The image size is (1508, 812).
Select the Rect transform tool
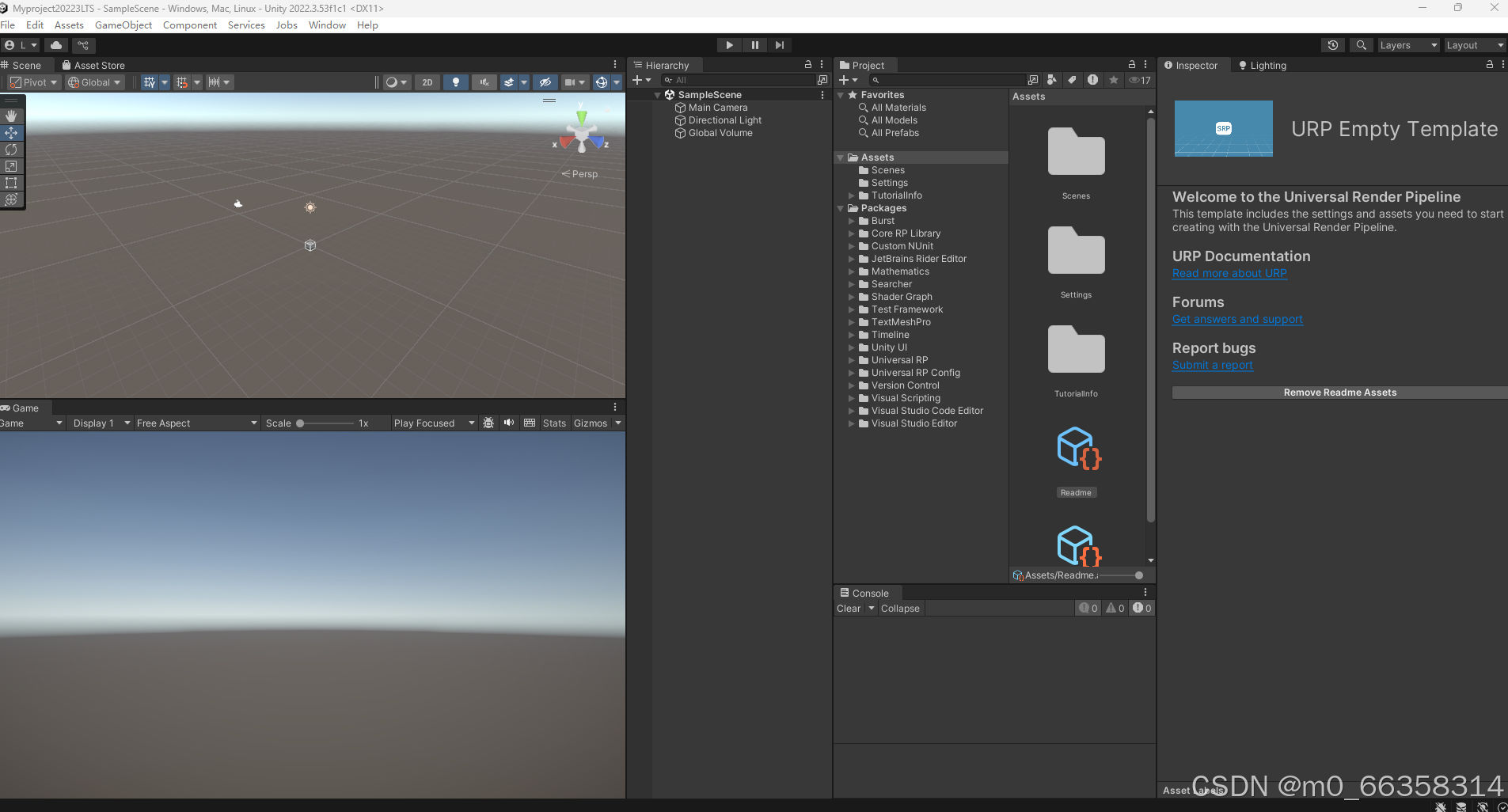click(x=11, y=183)
